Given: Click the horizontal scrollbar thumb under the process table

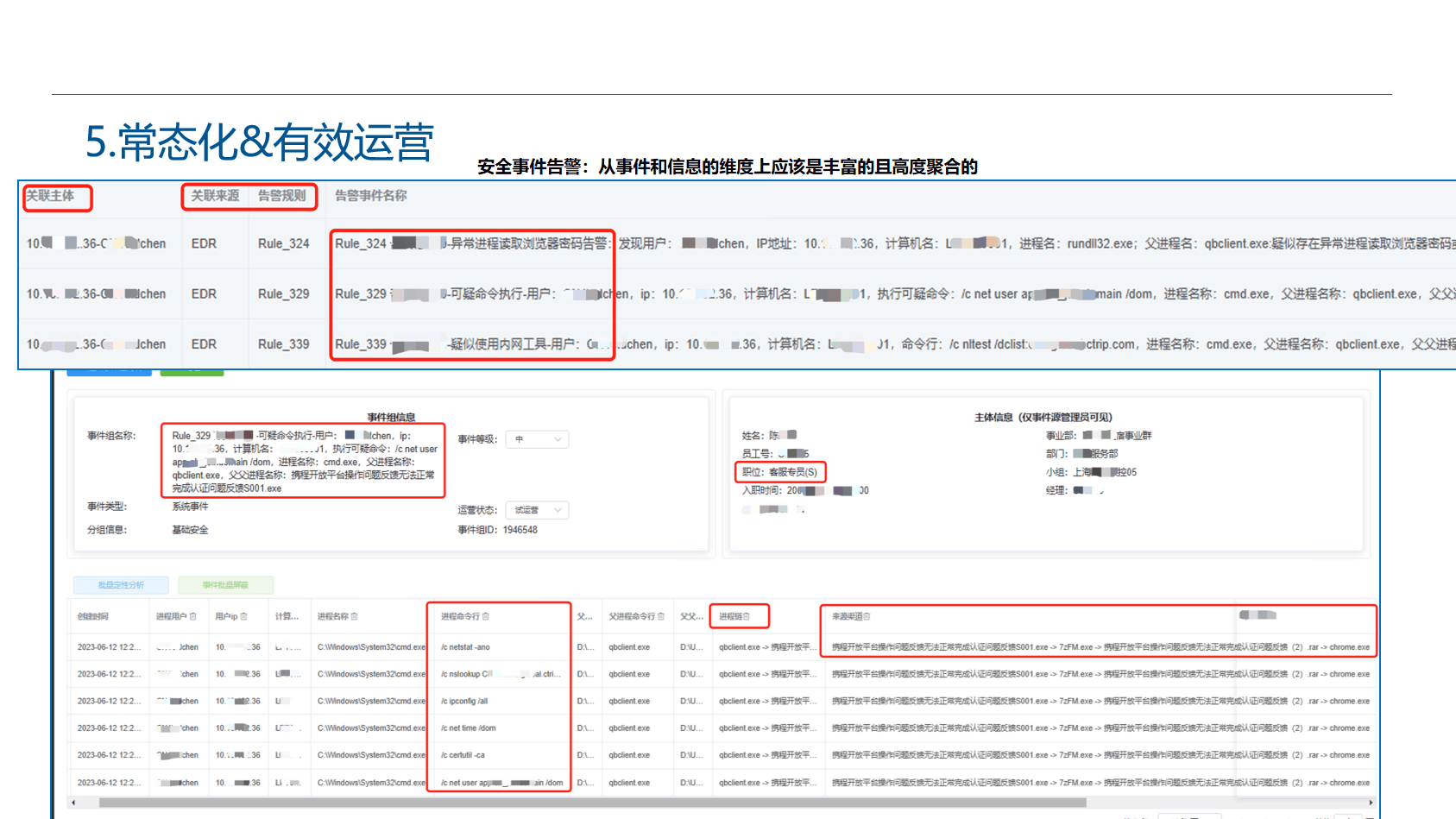Looking at the screenshot, I should 592,803.
